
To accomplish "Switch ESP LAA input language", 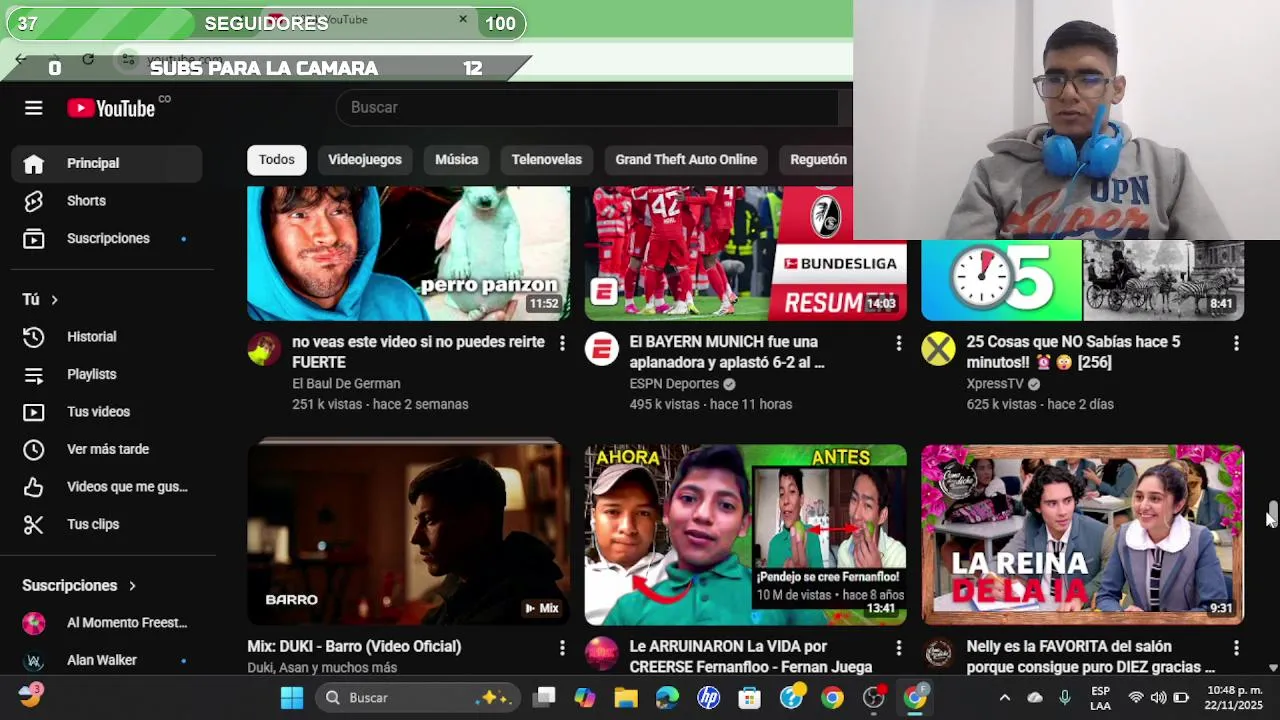I will [x=1100, y=697].
